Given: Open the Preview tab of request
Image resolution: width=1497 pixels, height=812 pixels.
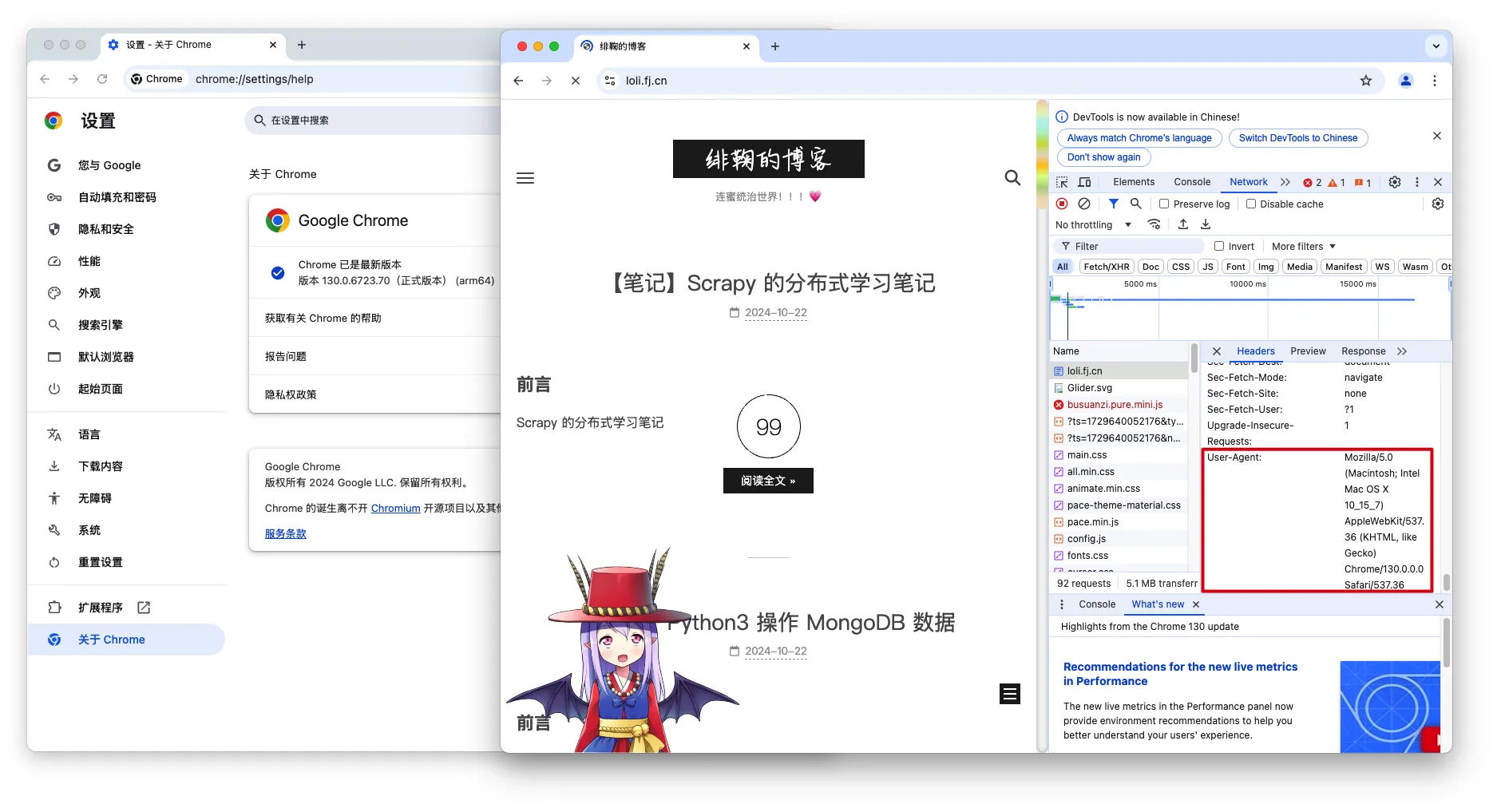Looking at the screenshot, I should tap(1308, 351).
